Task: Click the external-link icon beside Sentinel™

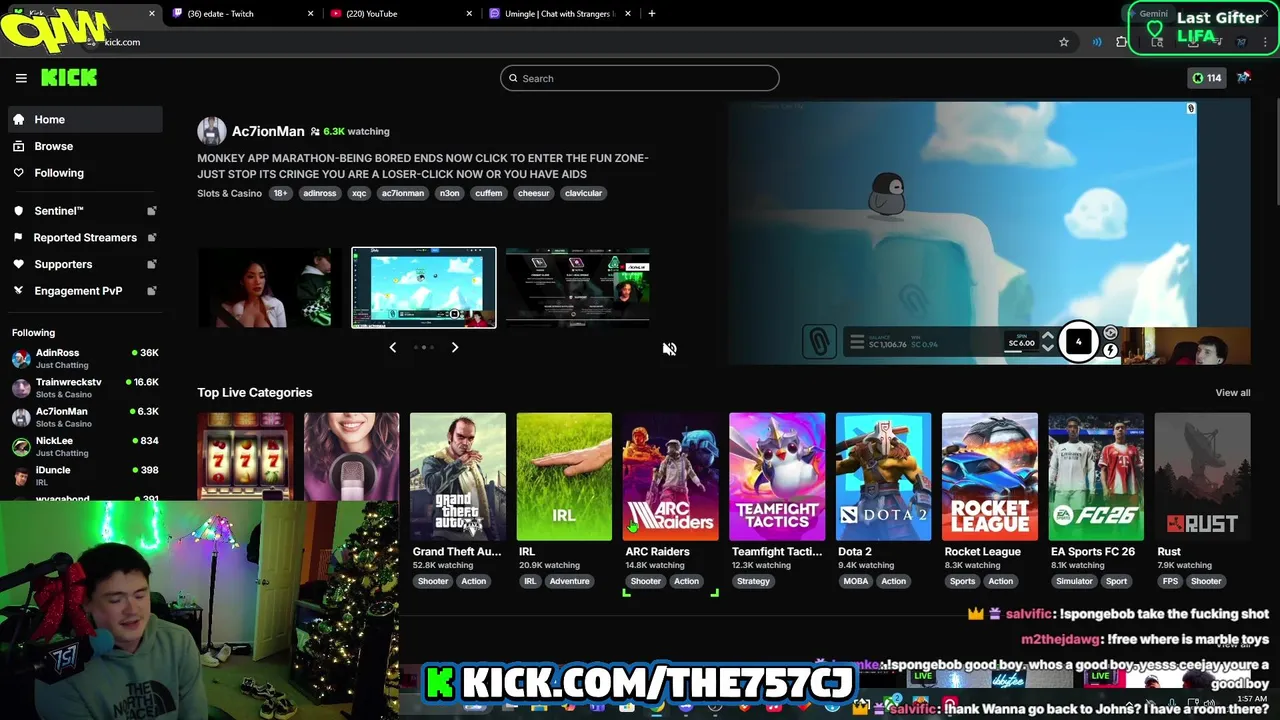Action: point(152,211)
